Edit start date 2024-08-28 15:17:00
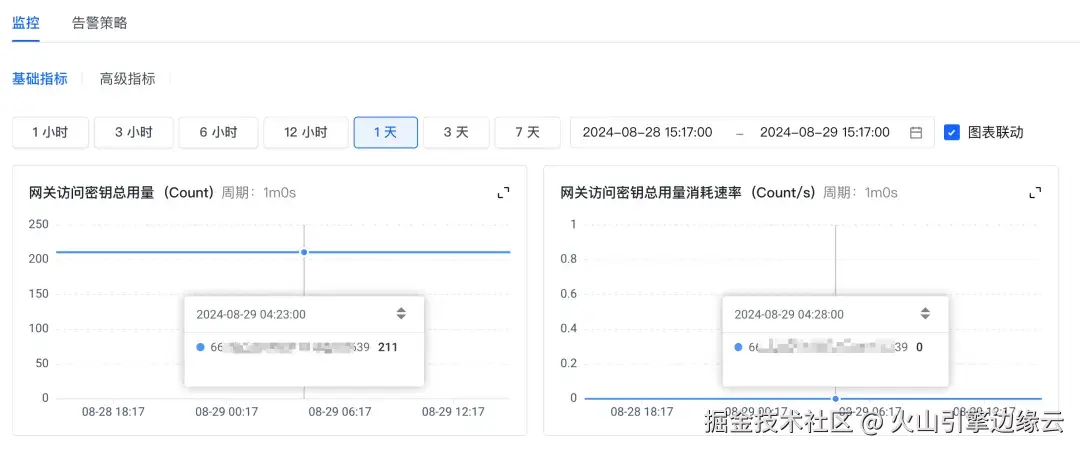Screen dimensions: 1080x451 click(x=647, y=132)
